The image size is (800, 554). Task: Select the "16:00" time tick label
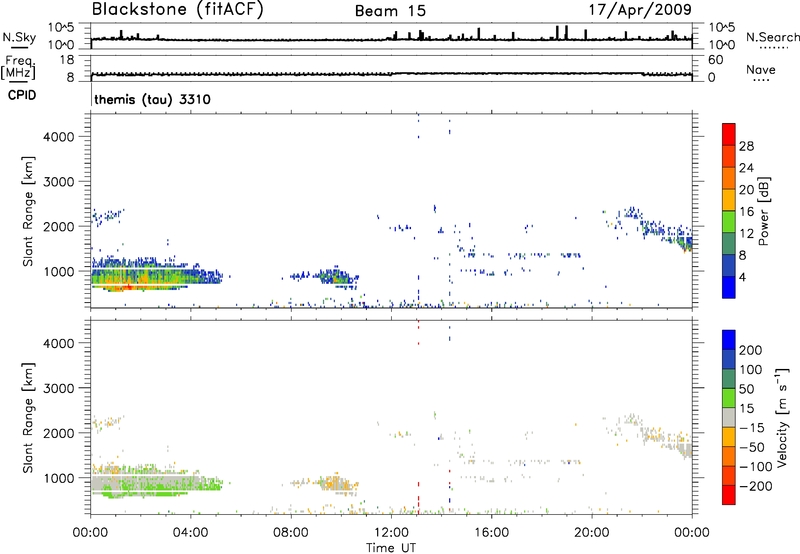pyautogui.click(x=491, y=533)
